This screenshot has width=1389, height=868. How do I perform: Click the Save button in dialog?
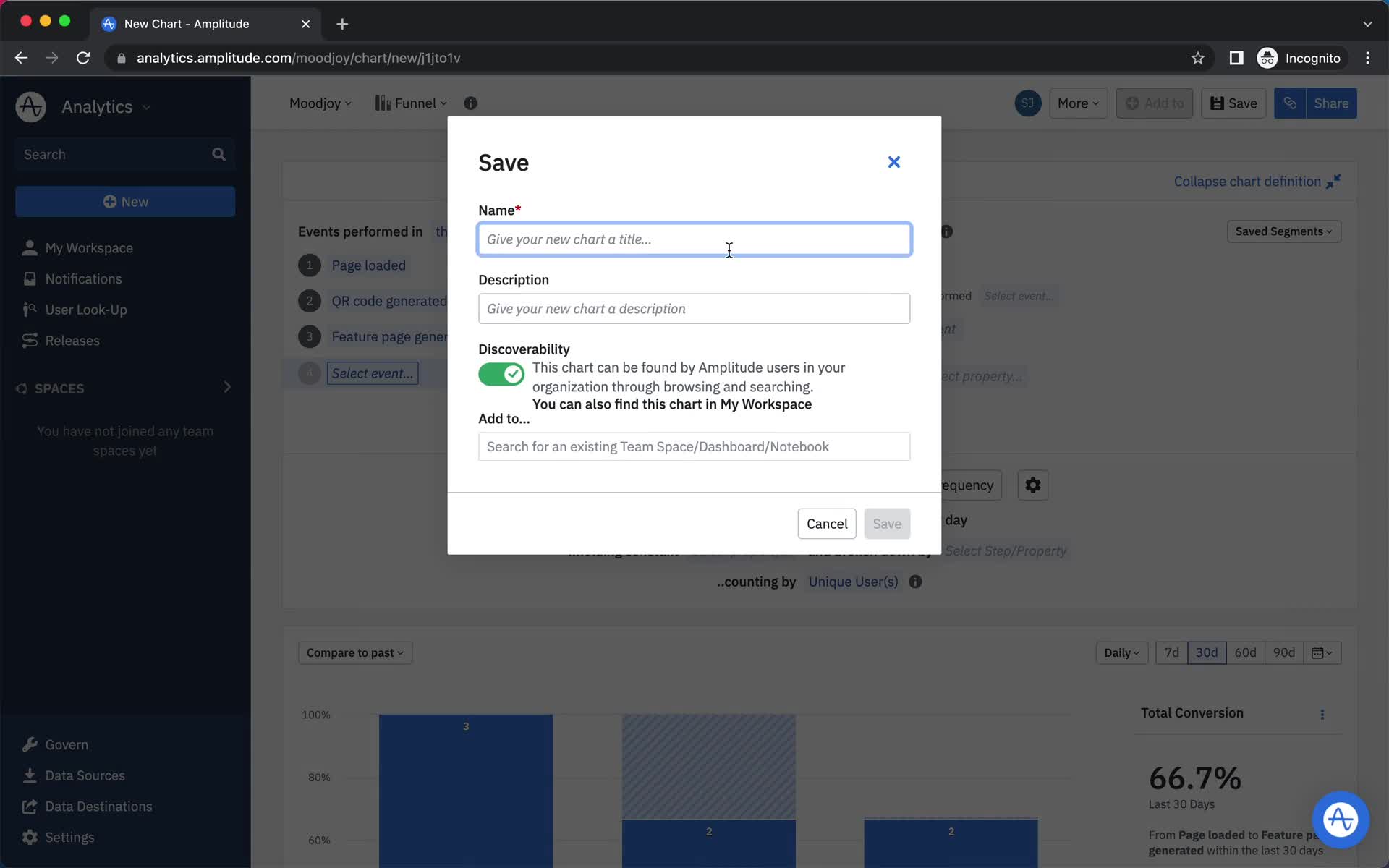(887, 523)
